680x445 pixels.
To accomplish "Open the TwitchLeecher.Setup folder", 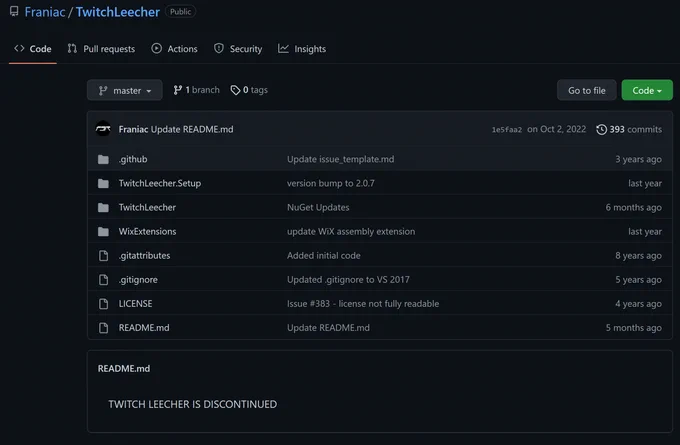I will [160, 183].
